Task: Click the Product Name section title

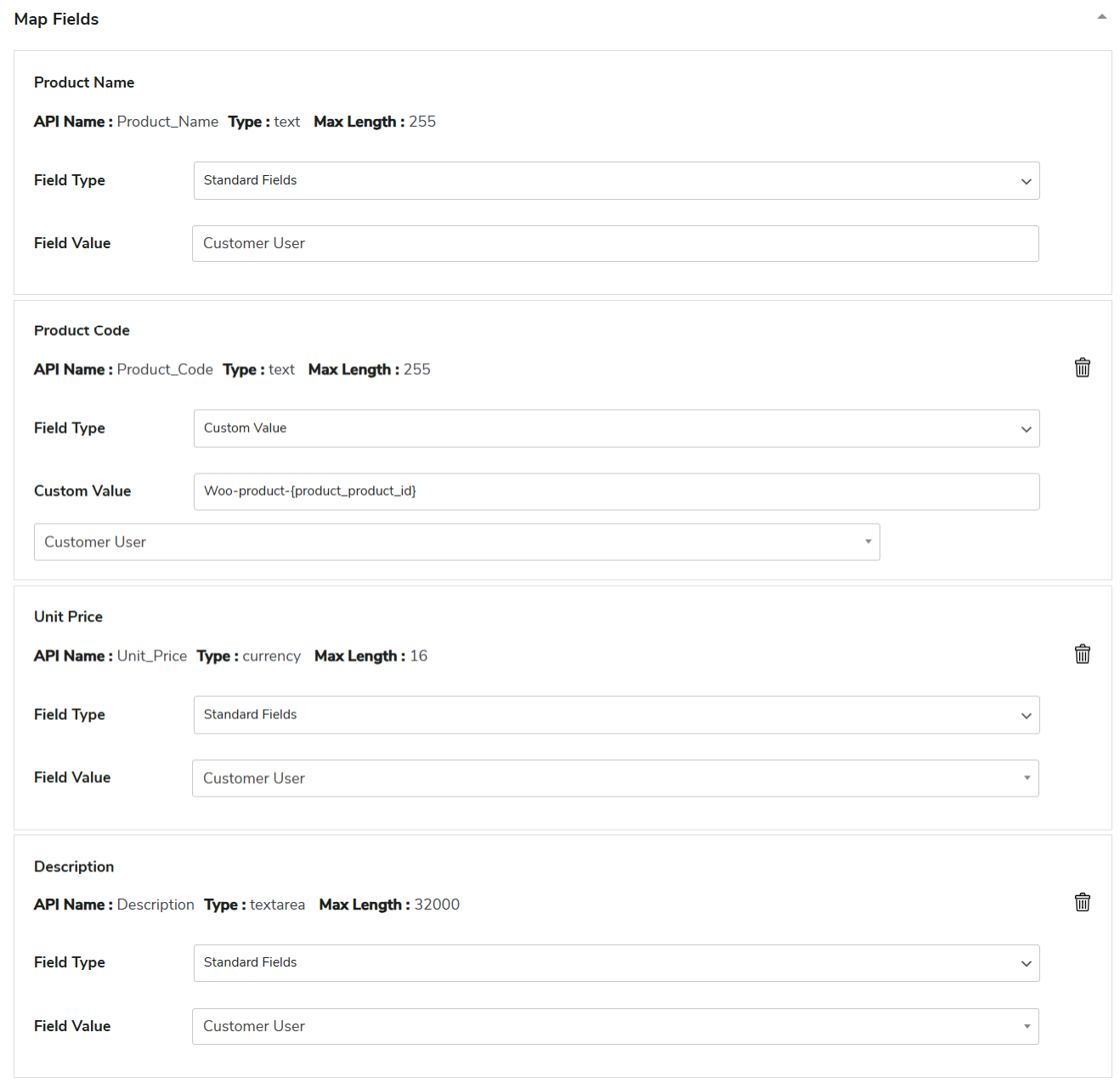Action: click(84, 82)
